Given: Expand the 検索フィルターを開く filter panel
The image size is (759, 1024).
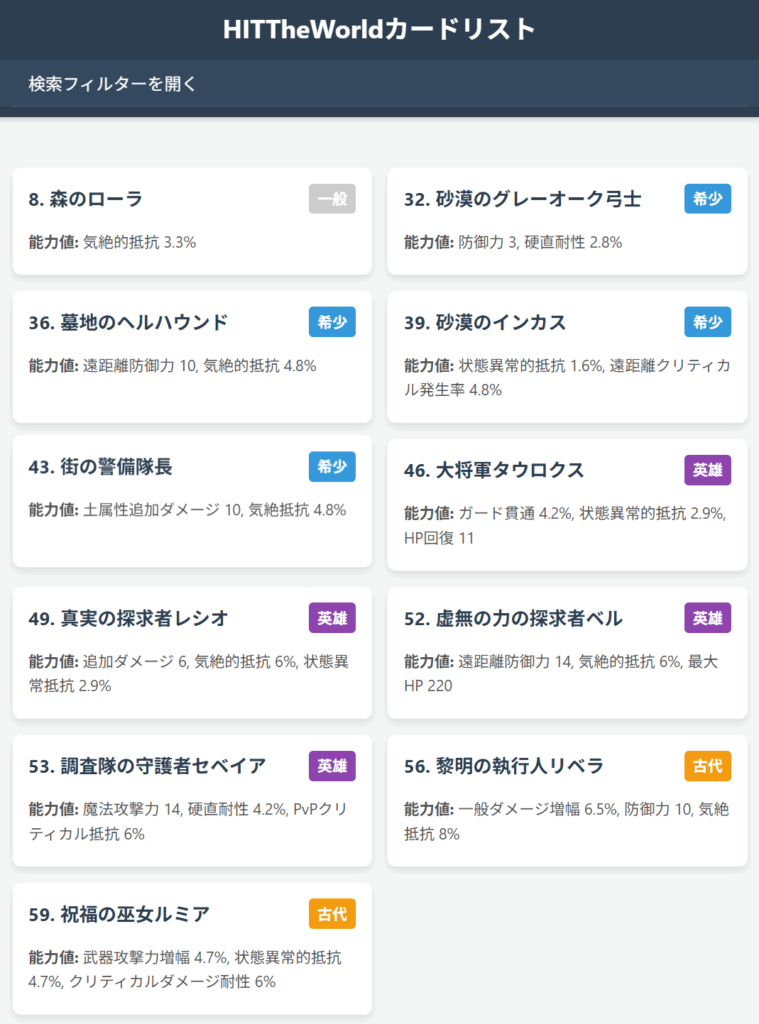Looking at the screenshot, I should click(x=113, y=83).
